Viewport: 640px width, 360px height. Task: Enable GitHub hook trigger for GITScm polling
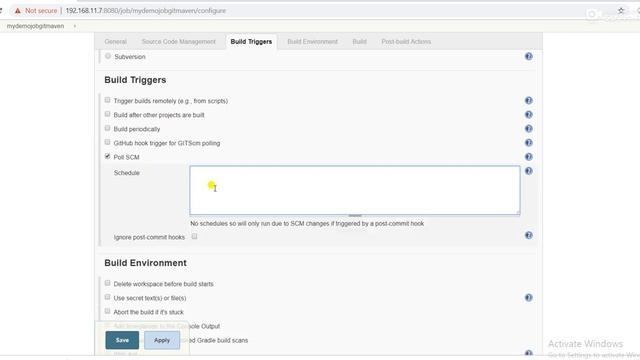(x=107, y=142)
